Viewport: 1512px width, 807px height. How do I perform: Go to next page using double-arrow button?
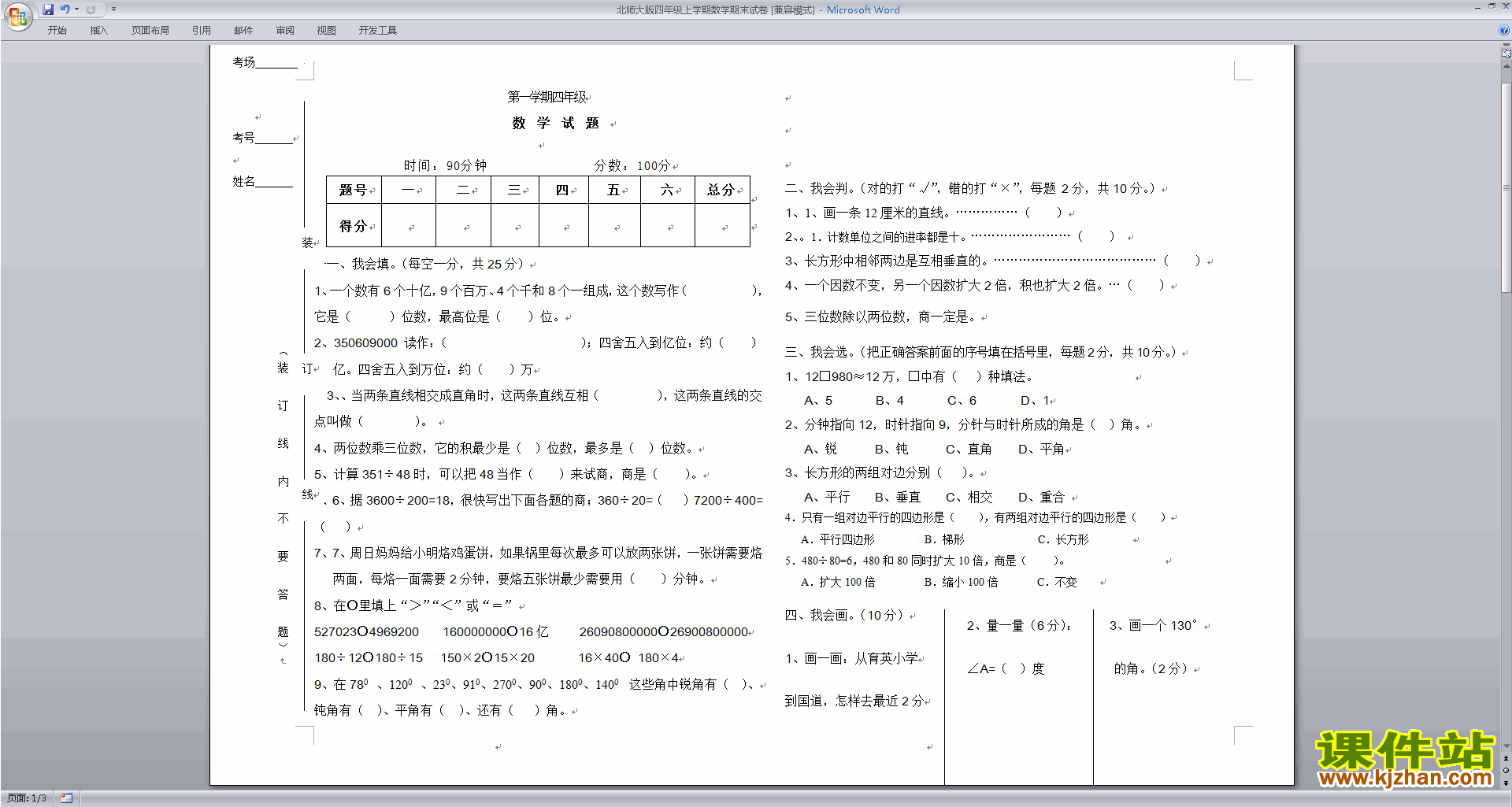click(1506, 783)
